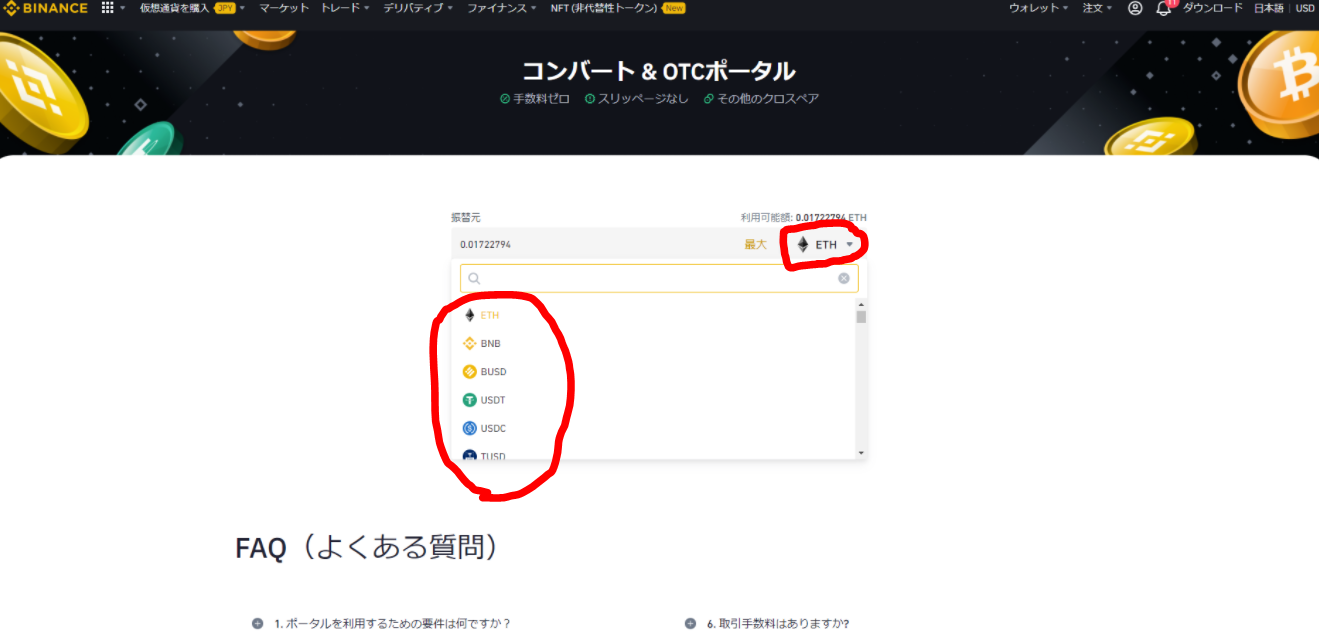This screenshot has height=633, width=1319.
Task: Click the 最大 button
Action: pyautogui.click(x=755, y=245)
